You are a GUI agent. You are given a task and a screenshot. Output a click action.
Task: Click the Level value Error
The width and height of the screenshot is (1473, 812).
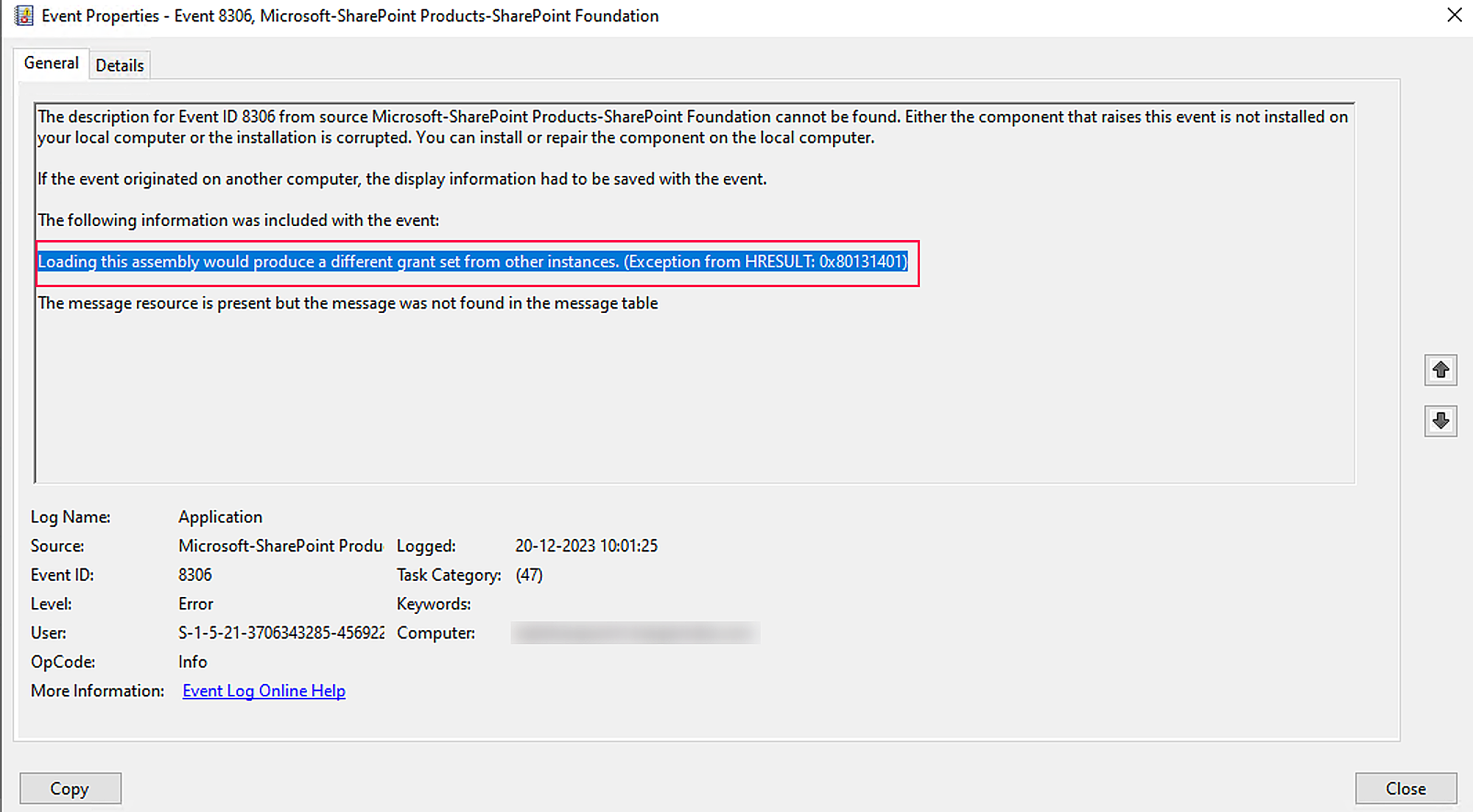coord(195,604)
